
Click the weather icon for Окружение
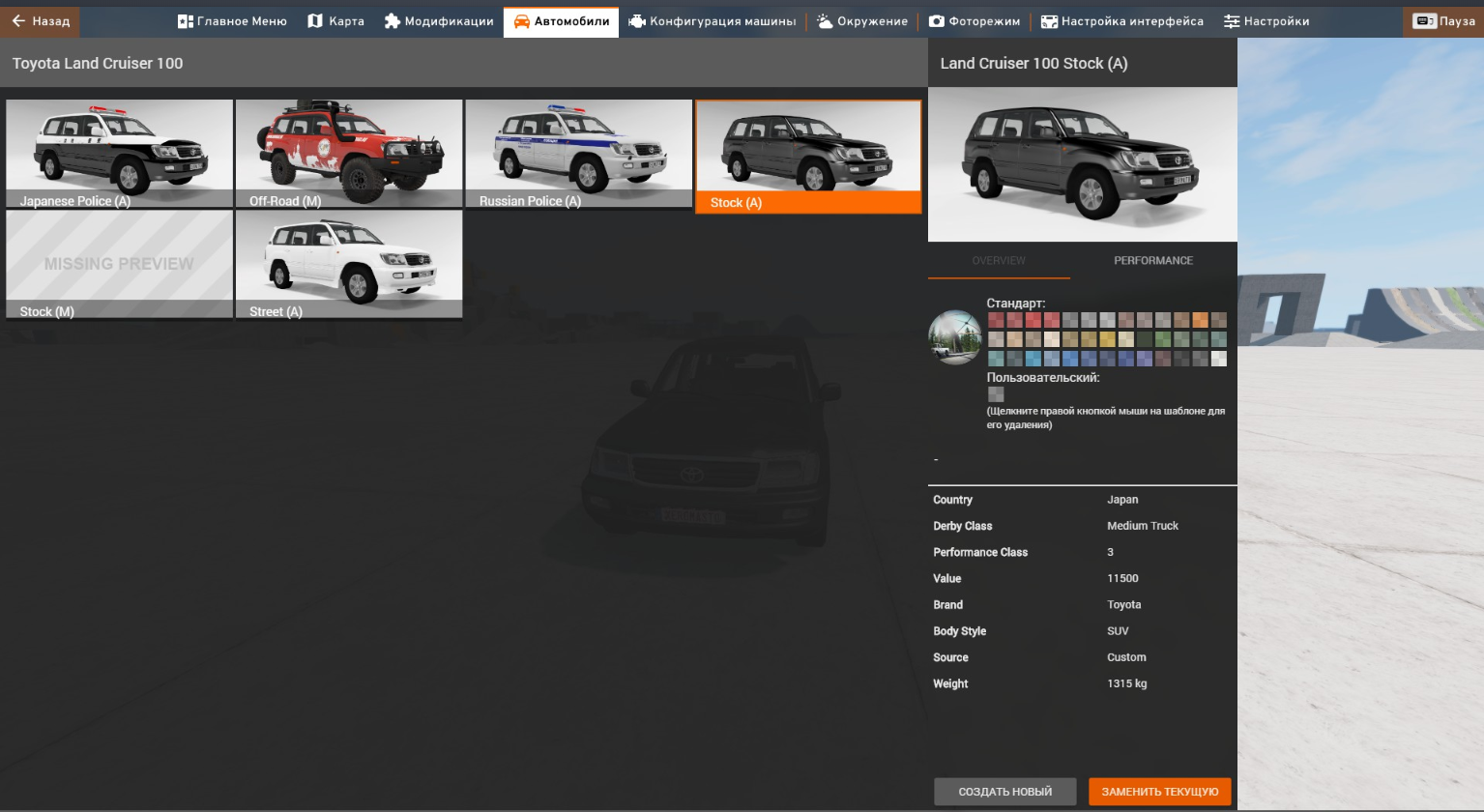click(x=824, y=20)
